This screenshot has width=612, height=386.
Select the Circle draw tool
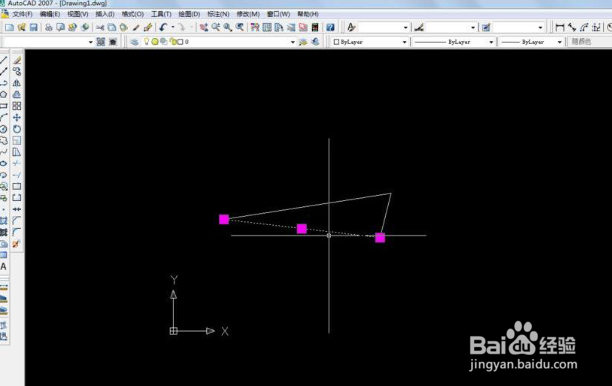4,129
